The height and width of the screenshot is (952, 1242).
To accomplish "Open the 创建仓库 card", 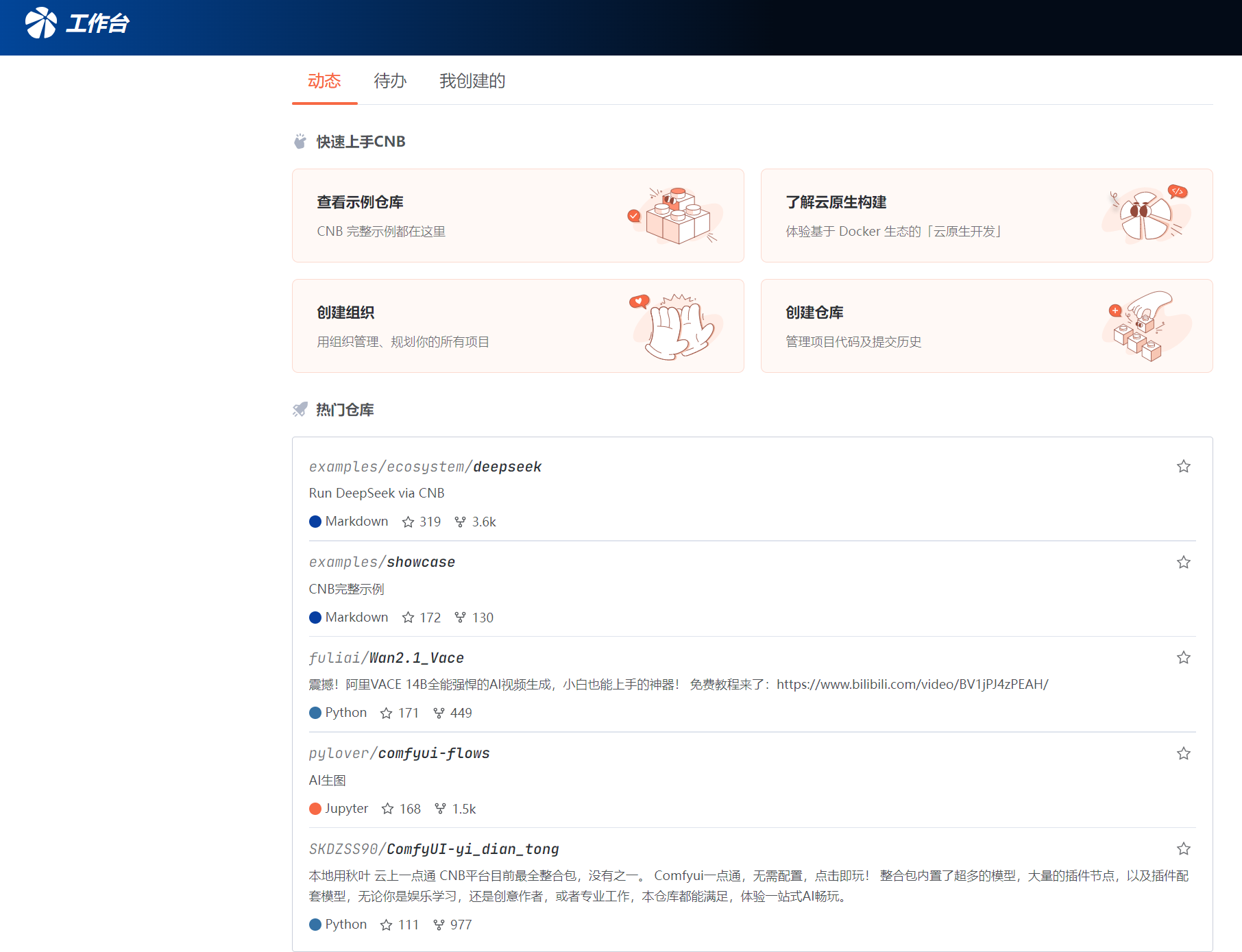I will click(986, 326).
